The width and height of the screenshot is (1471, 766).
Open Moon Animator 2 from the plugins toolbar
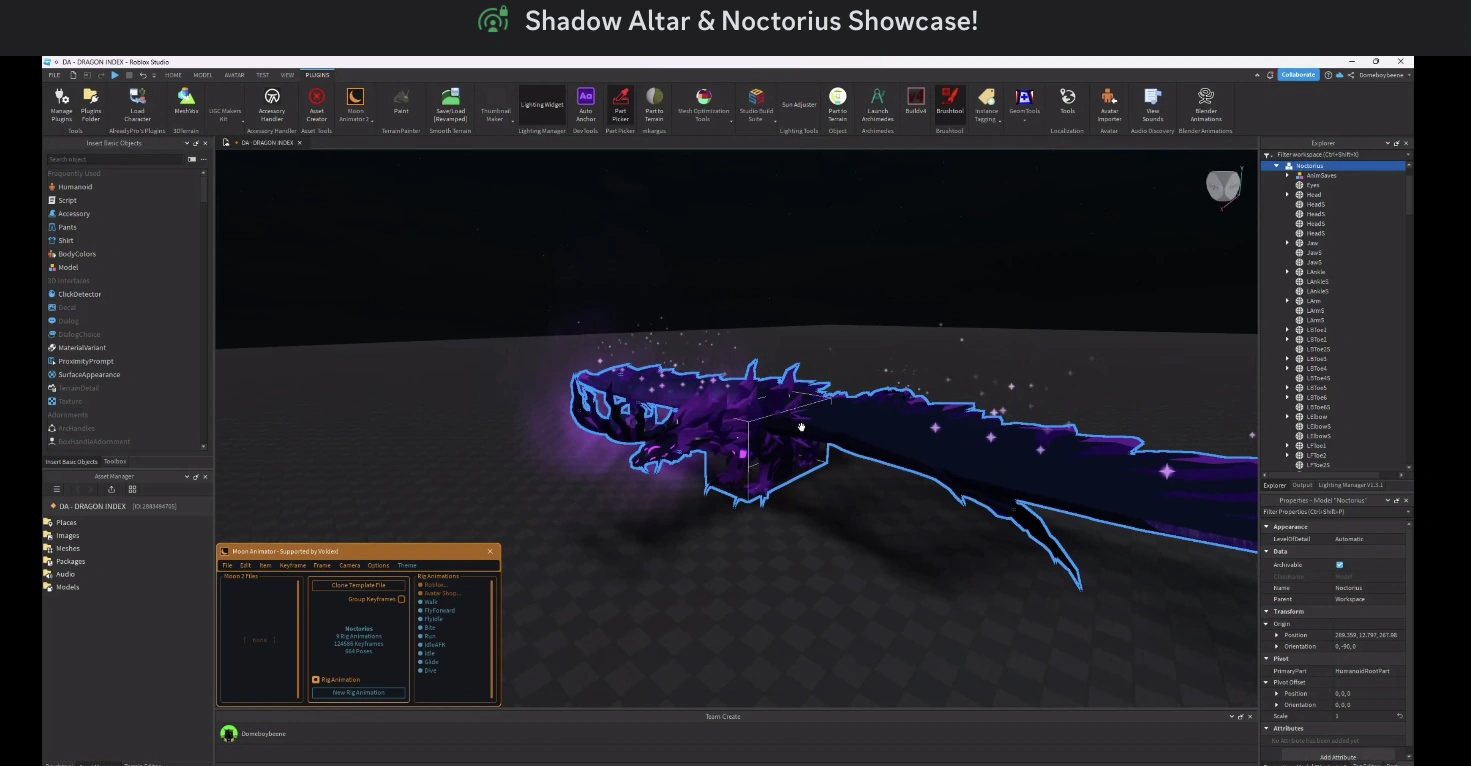(356, 104)
